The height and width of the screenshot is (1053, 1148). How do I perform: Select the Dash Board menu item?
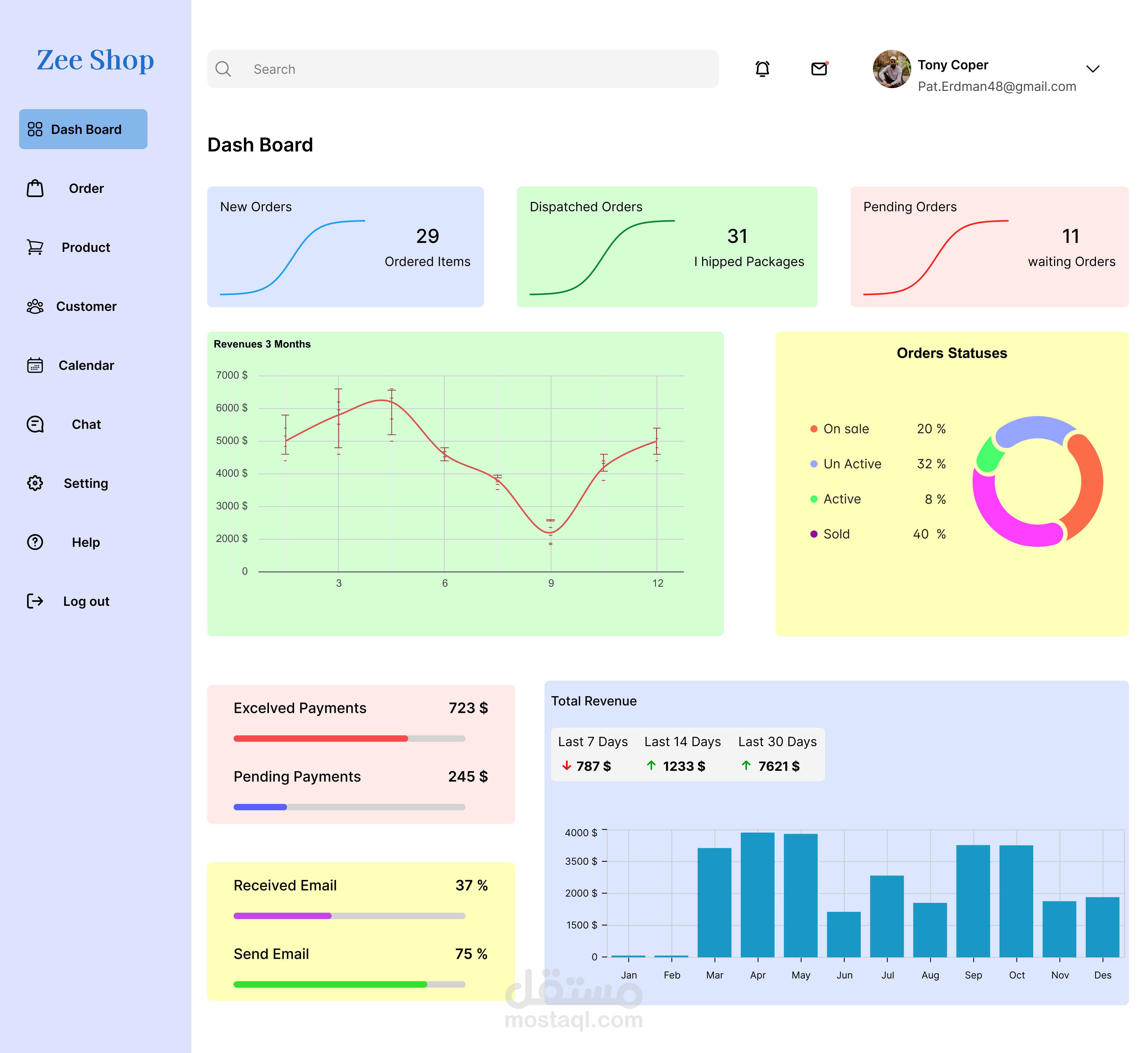(83, 129)
